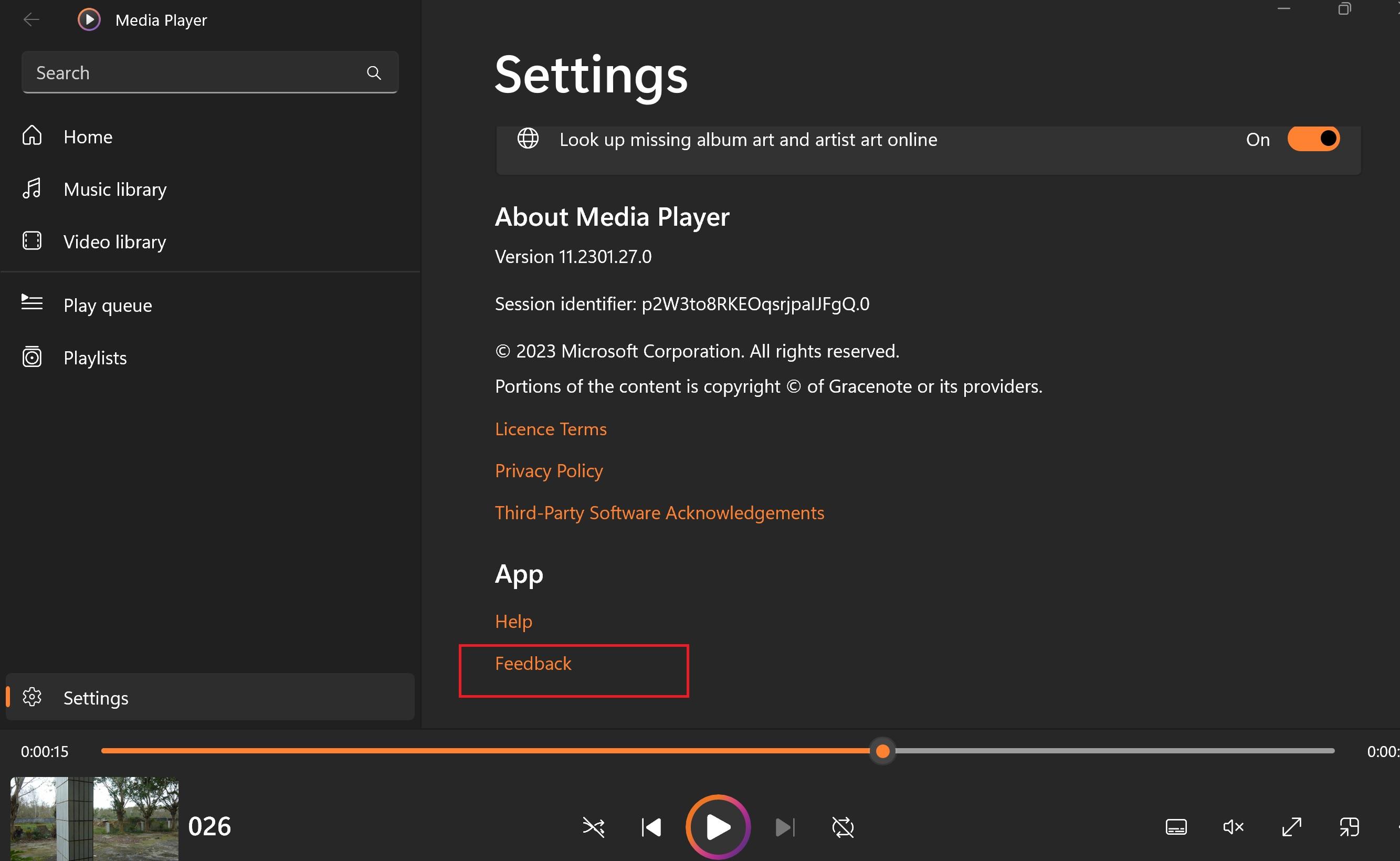The image size is (1400, 861).
Task: Open Privacy Policy page
Action: pyautogui.click(x=549, y=470)
